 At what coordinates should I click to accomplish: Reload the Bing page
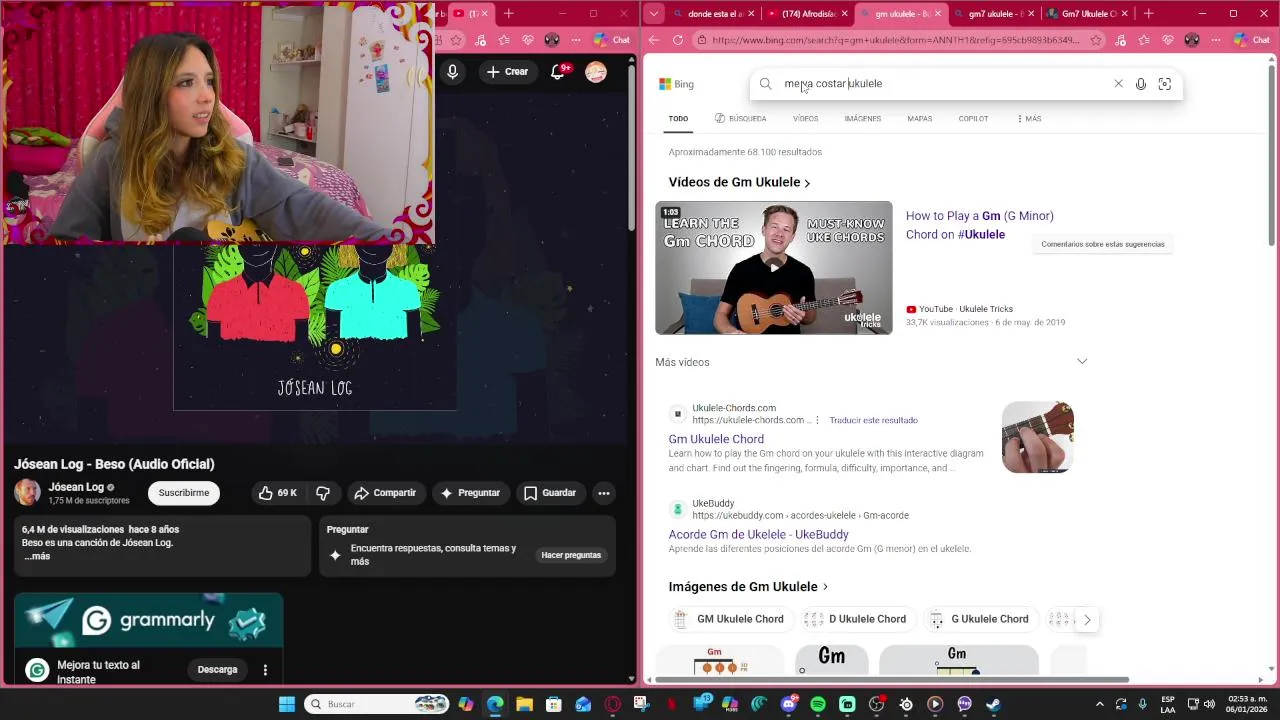[678, 40]
